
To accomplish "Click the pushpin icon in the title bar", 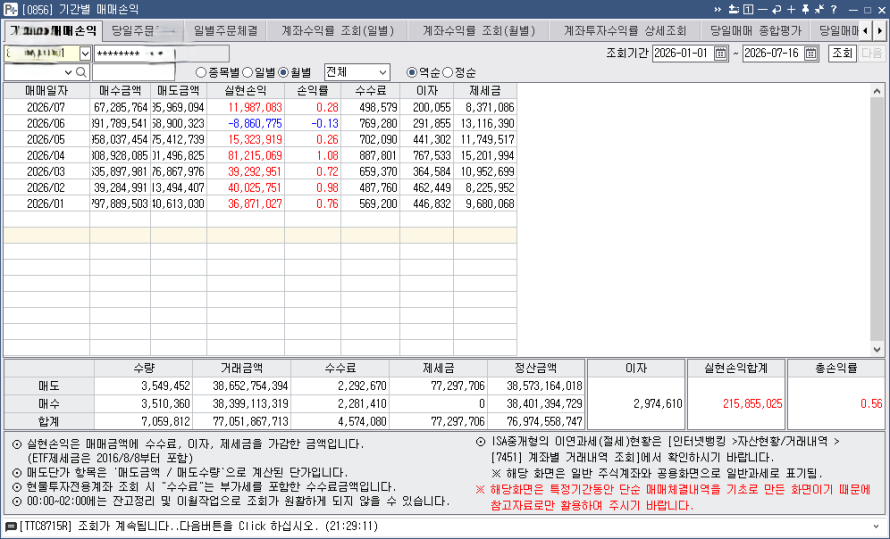I will (x=805, y=10).
